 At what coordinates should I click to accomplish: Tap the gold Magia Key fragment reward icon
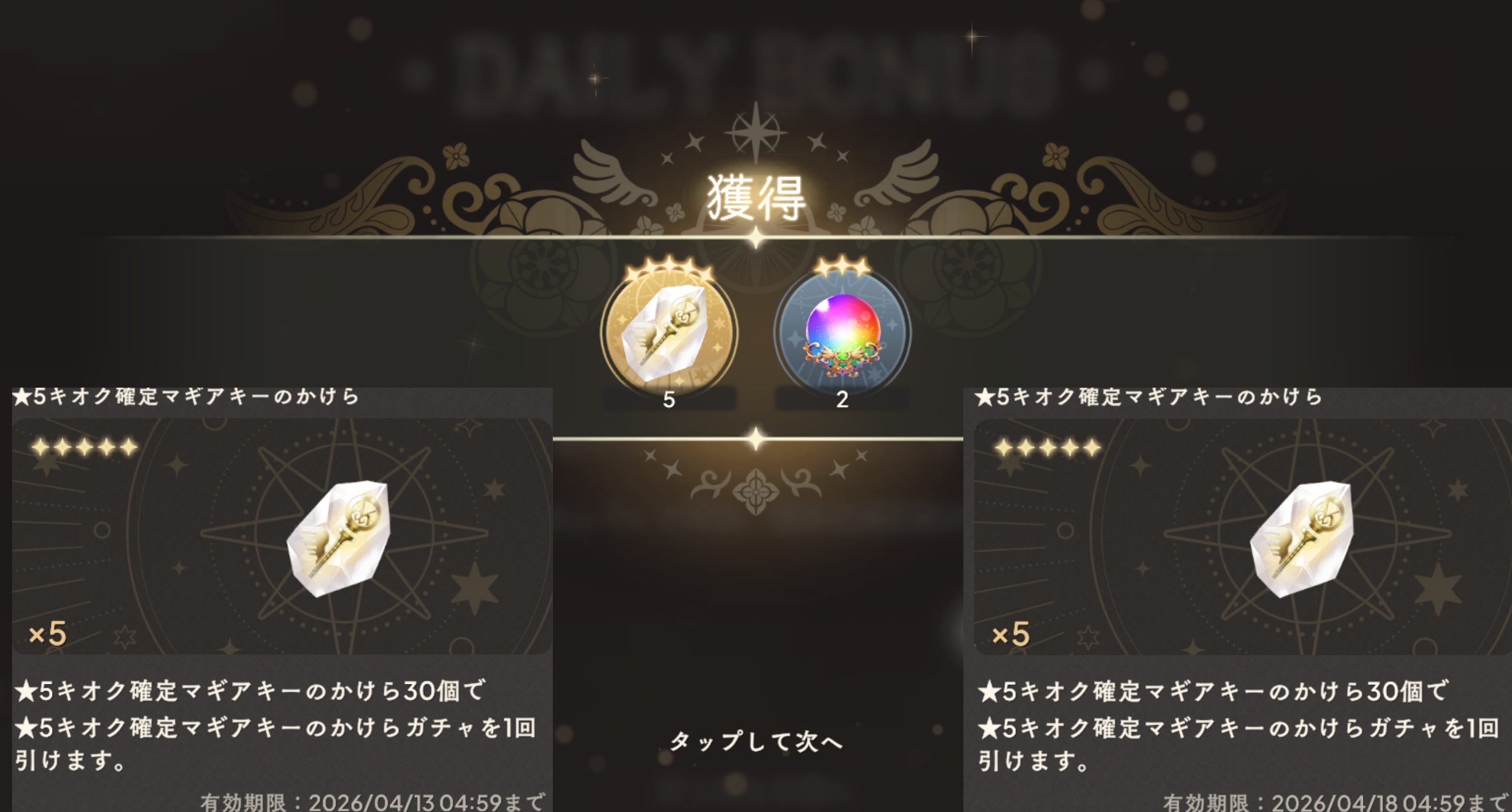point(669,332)
